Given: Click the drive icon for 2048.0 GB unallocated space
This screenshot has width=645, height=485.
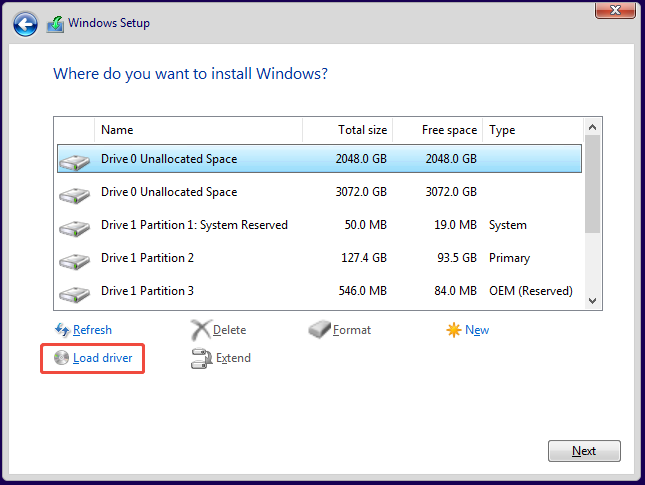Looking at the screenshot, I should click(74, 162).
